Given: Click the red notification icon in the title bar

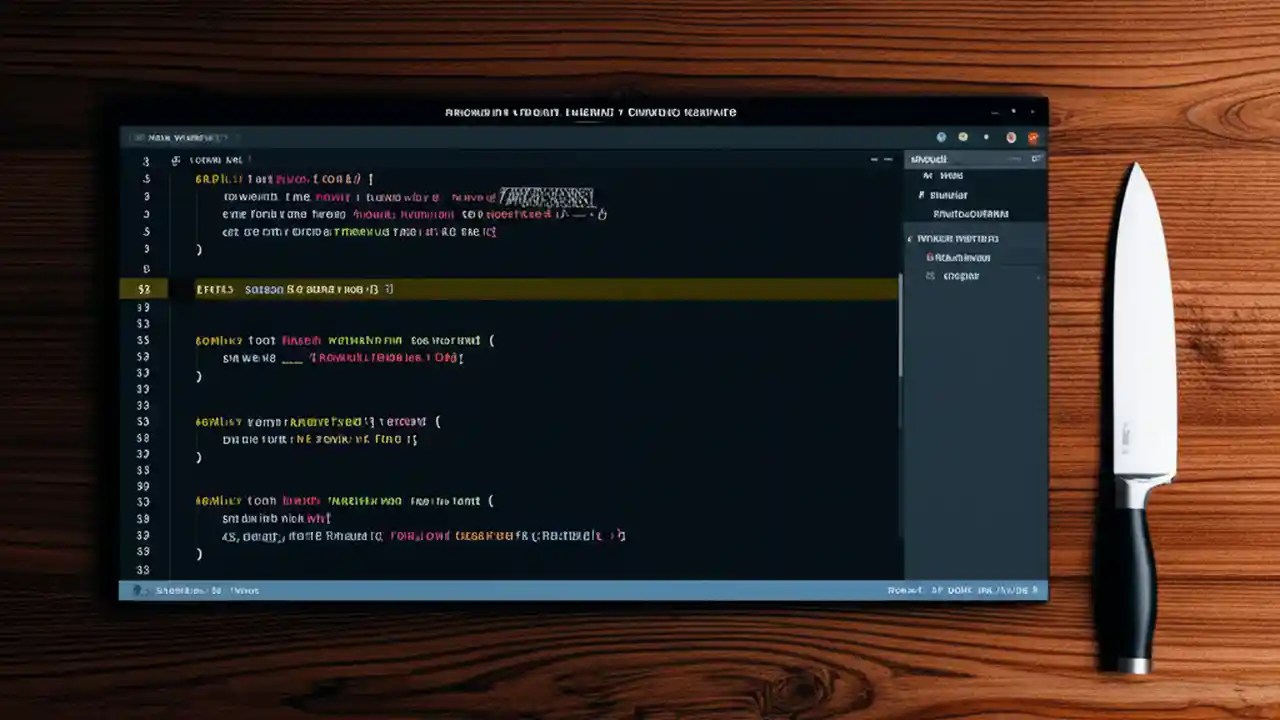Looking at the screenshot, I should click(1009, 137).
